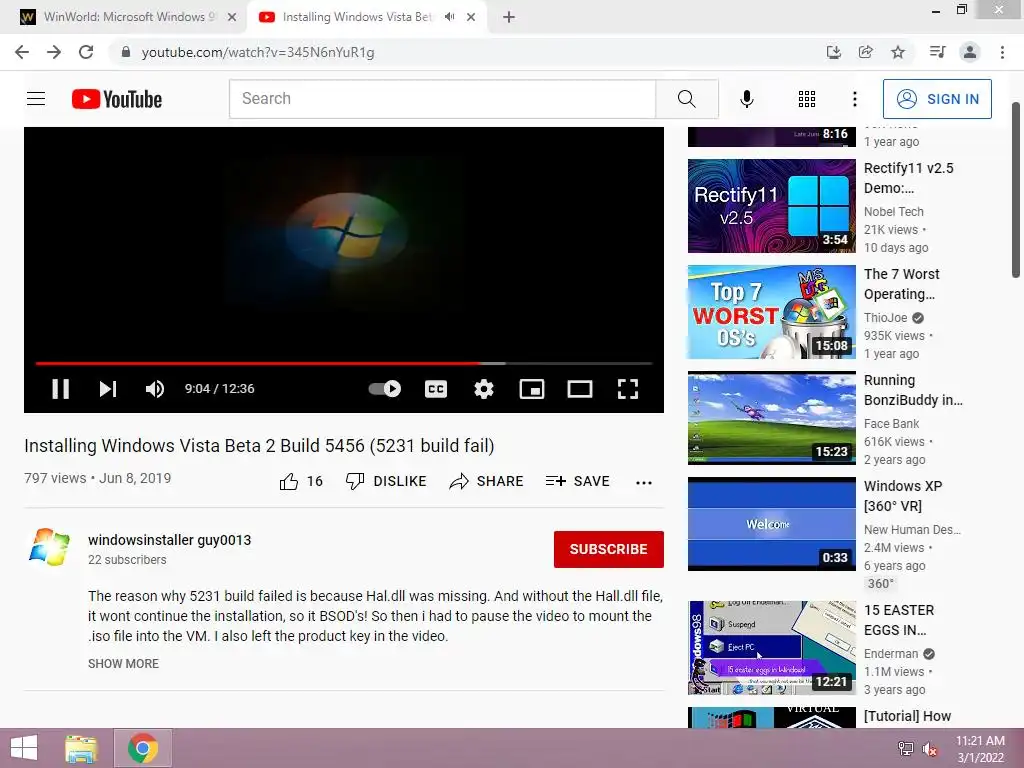This screenshot has height=768, width=1024.
Task: Go to YouTube home via logo
Action: click(117, 99)
